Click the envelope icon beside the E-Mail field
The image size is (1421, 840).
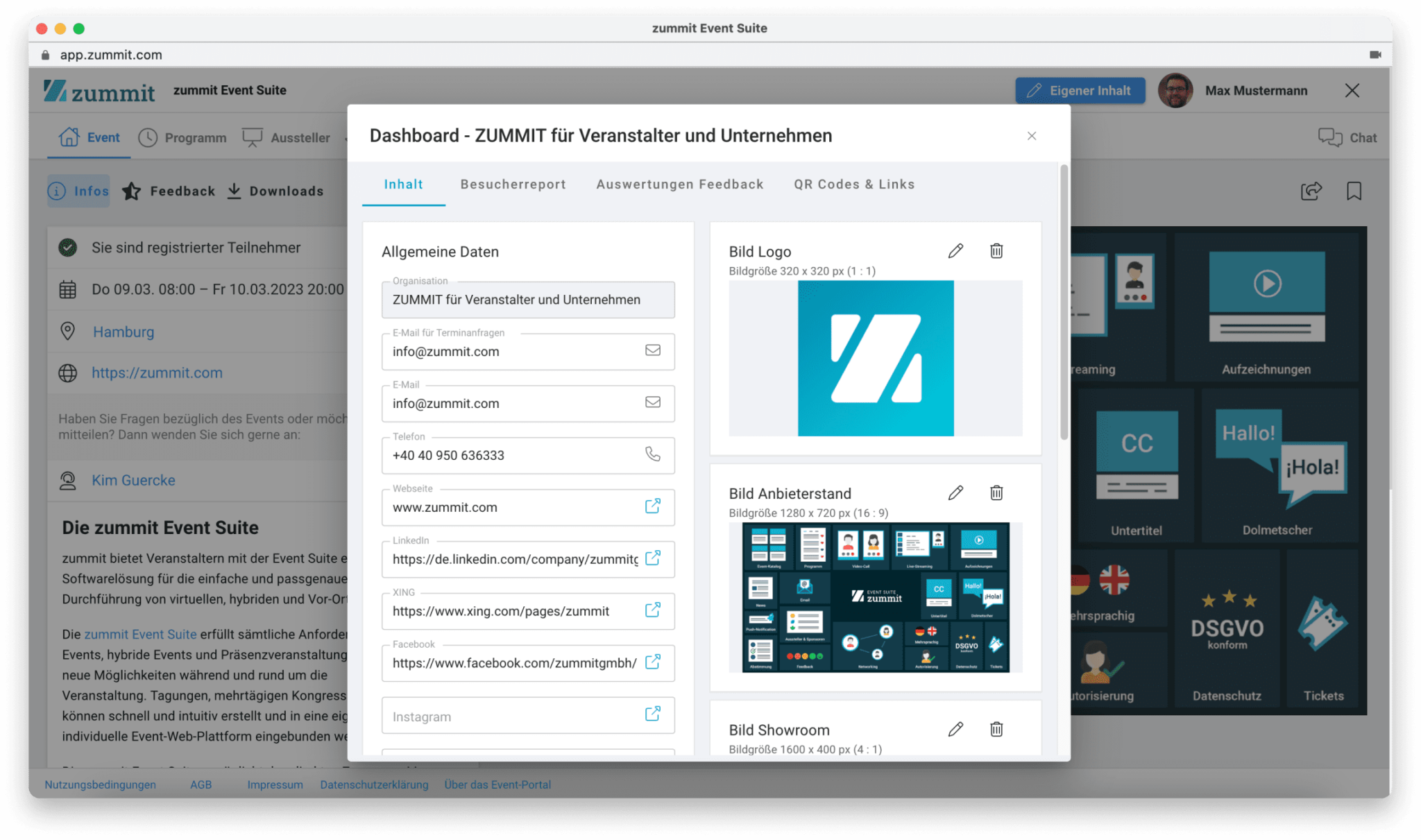[653, 402]
